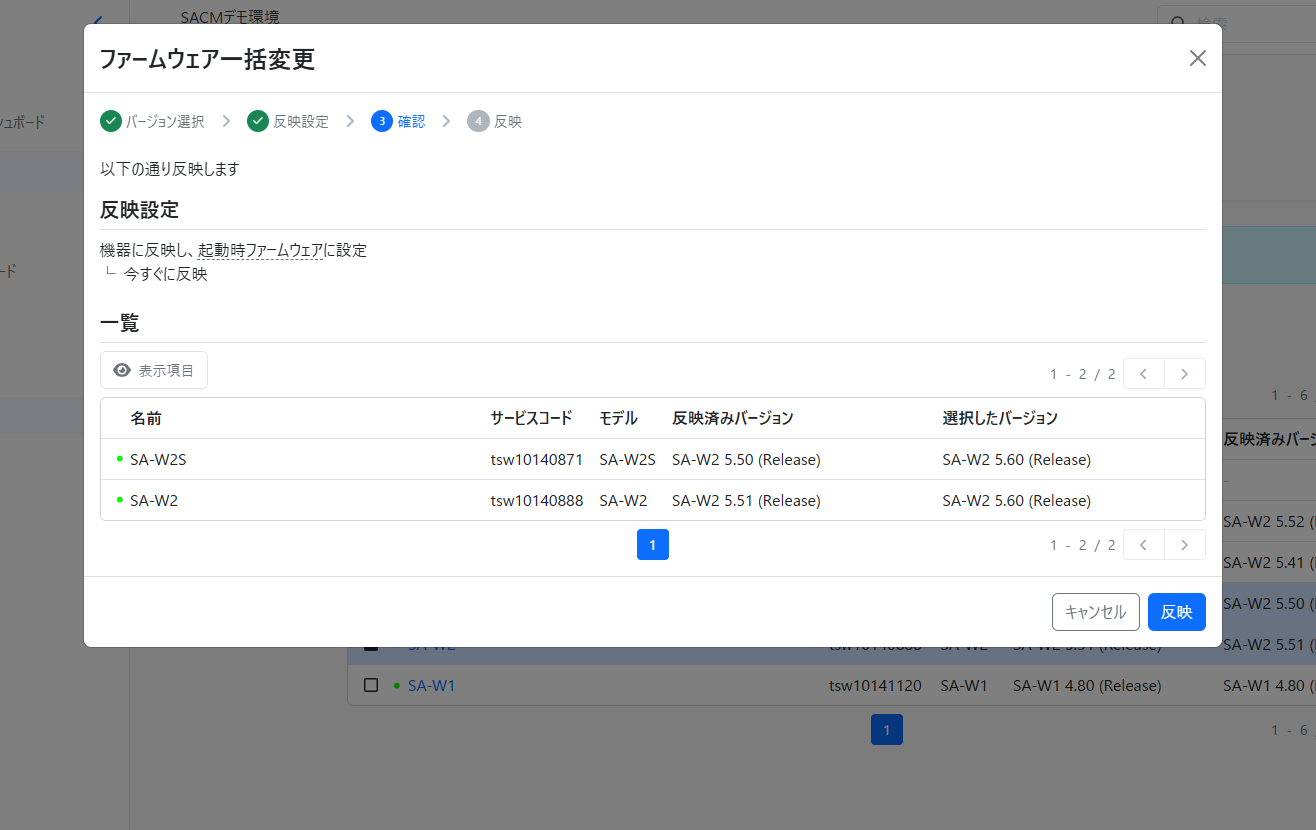This screenshot has height=830, width=1316.
Task: Click SA-W2 5.50 (Release) applied version cell
Action: (746, 460)
